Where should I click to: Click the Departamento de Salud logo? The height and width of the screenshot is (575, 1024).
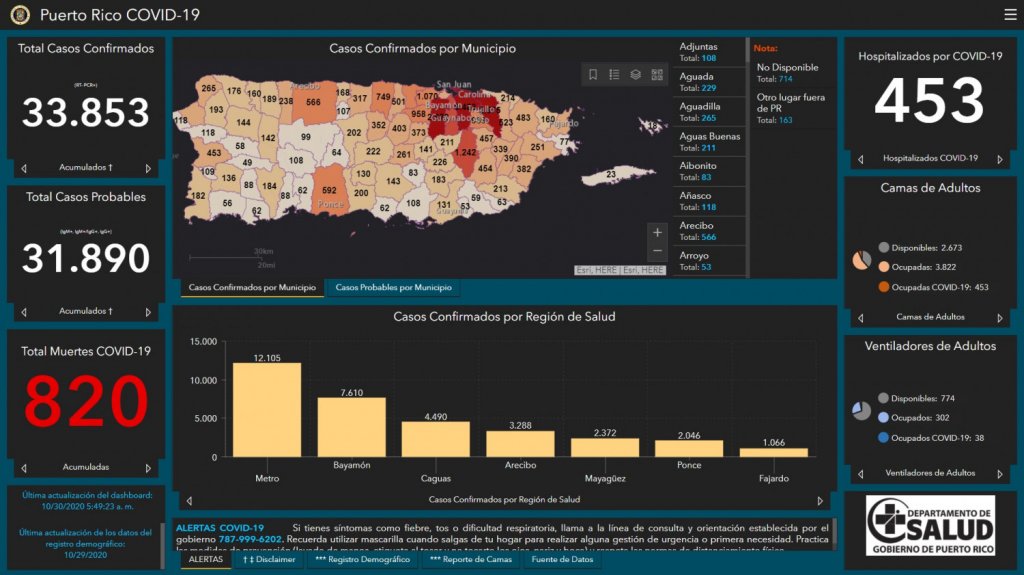931,525
